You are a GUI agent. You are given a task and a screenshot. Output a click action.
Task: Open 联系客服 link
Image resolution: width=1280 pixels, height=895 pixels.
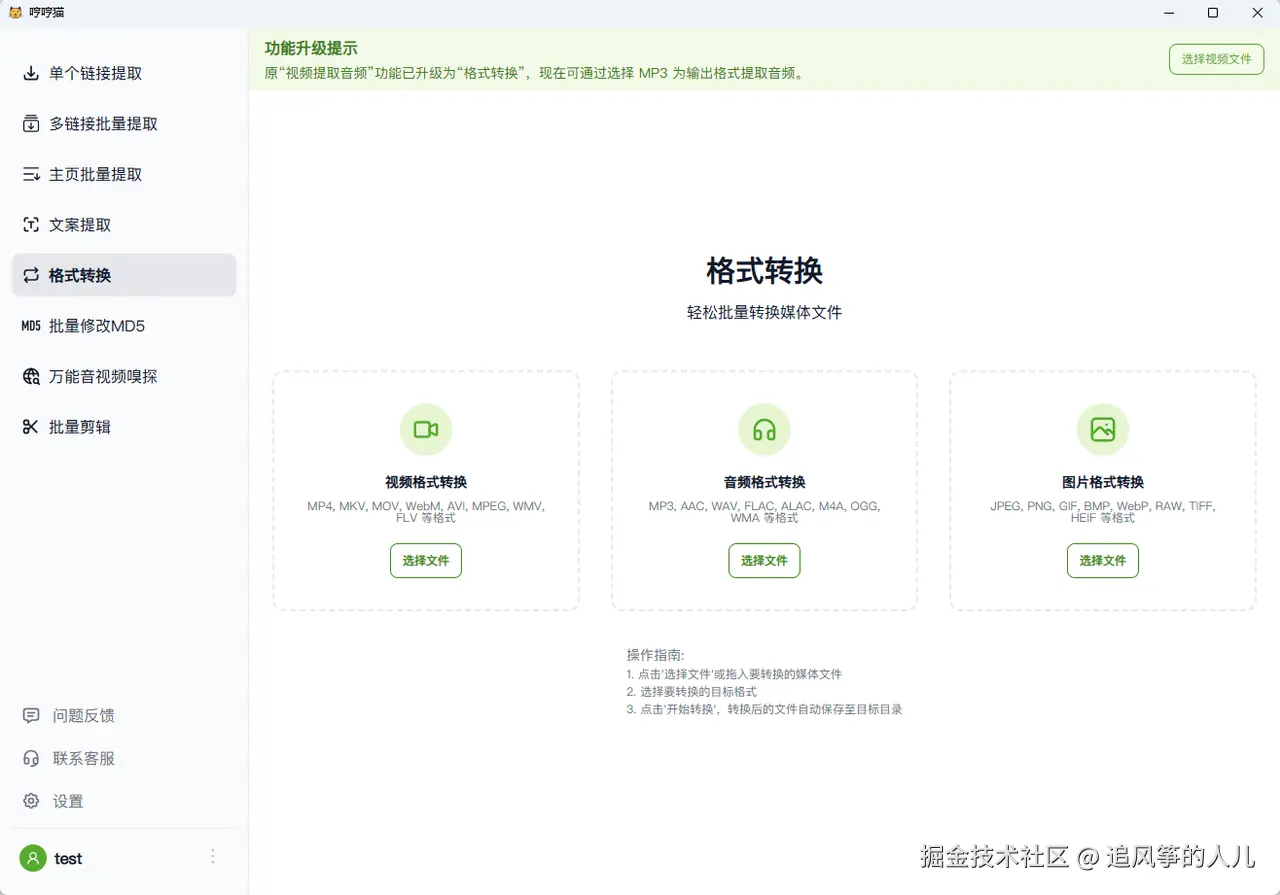[84, 759]
